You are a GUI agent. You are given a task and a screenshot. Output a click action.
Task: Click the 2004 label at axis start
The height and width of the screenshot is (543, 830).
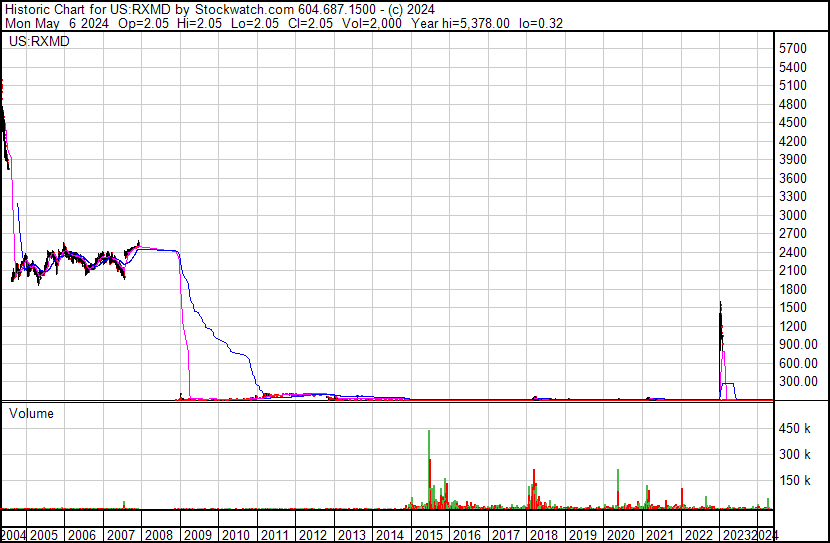point(14,535)
